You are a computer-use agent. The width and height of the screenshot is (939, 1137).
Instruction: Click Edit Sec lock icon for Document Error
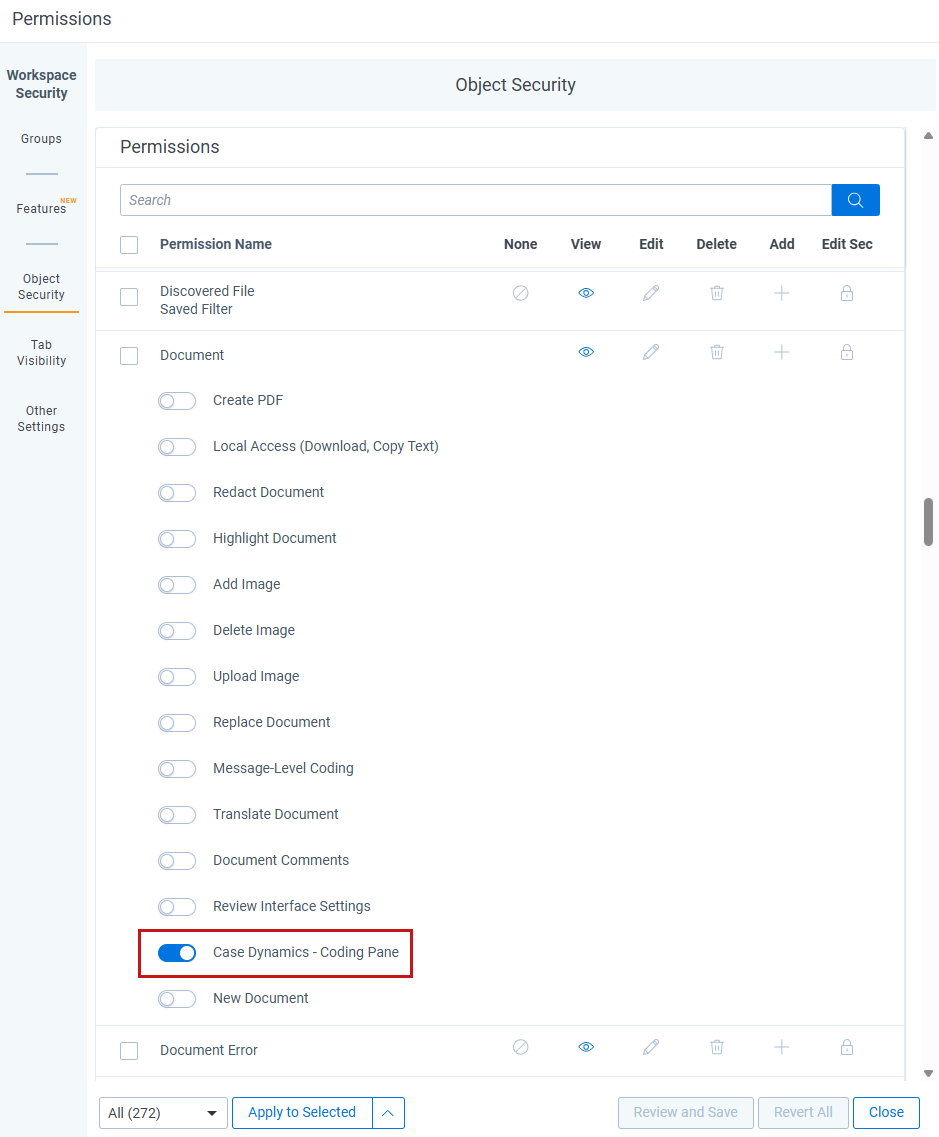click(x=847, y=1047)
